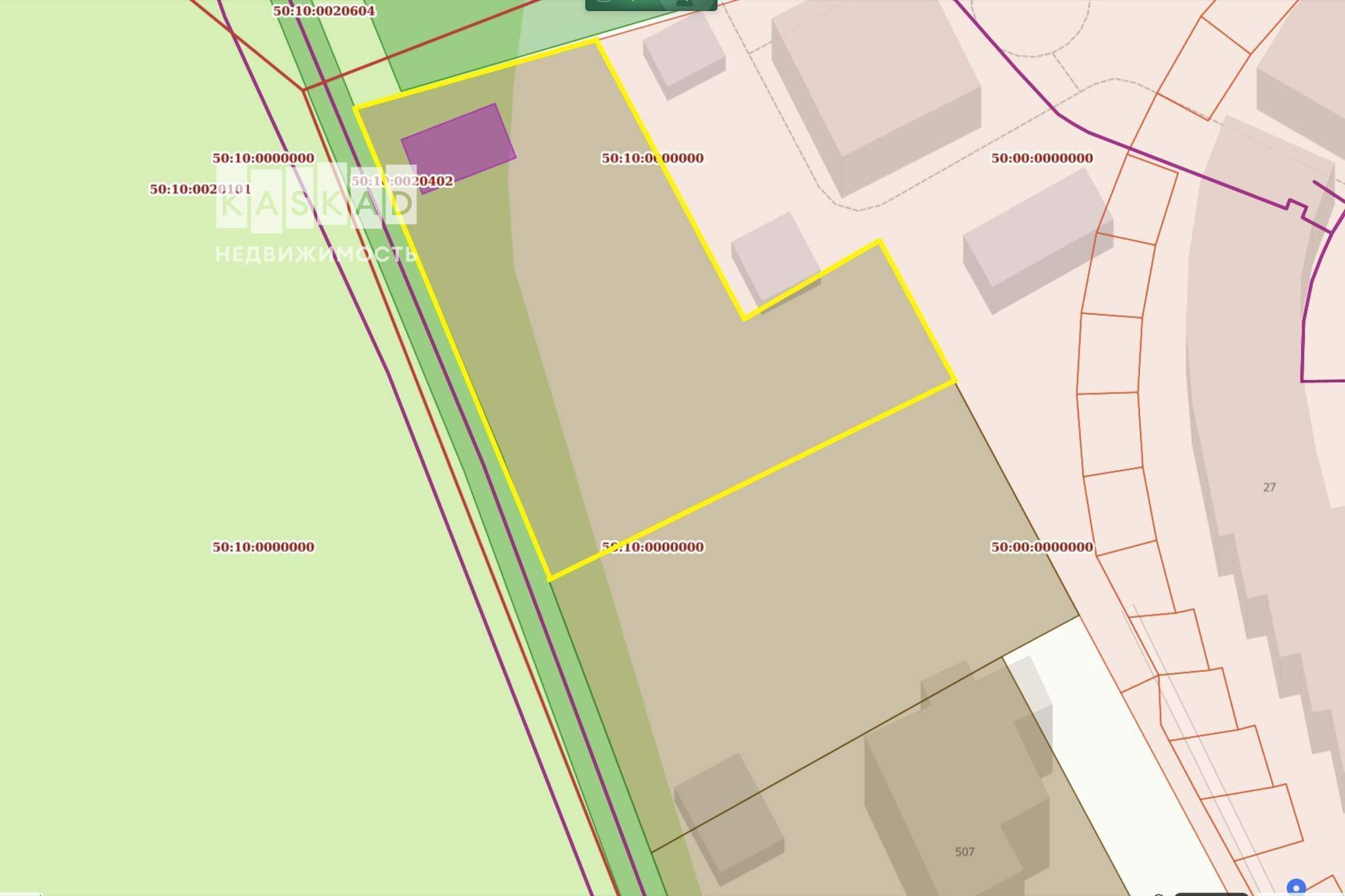Click 50:10:0000000 label on yellow parcel's lower edge
The image size is (1345, 896).
click(653, 547)
